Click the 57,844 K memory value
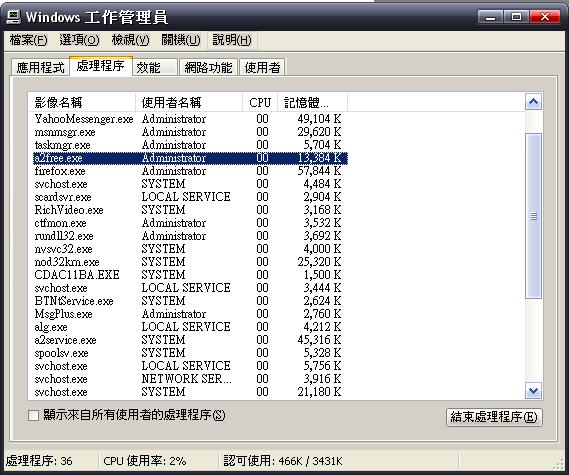Screen dimensions: 569x475 click(x=319, y=171)
